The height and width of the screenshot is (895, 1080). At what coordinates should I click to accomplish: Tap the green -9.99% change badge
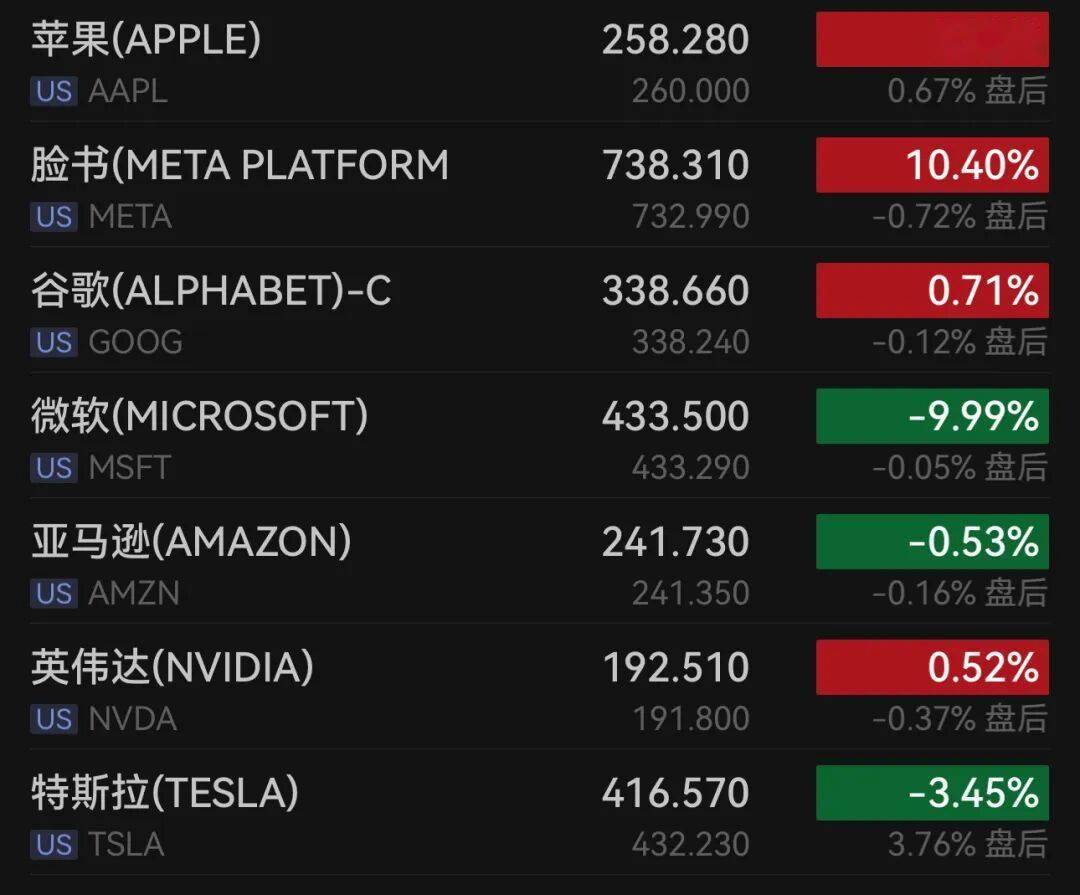click(x=932, y=416)
